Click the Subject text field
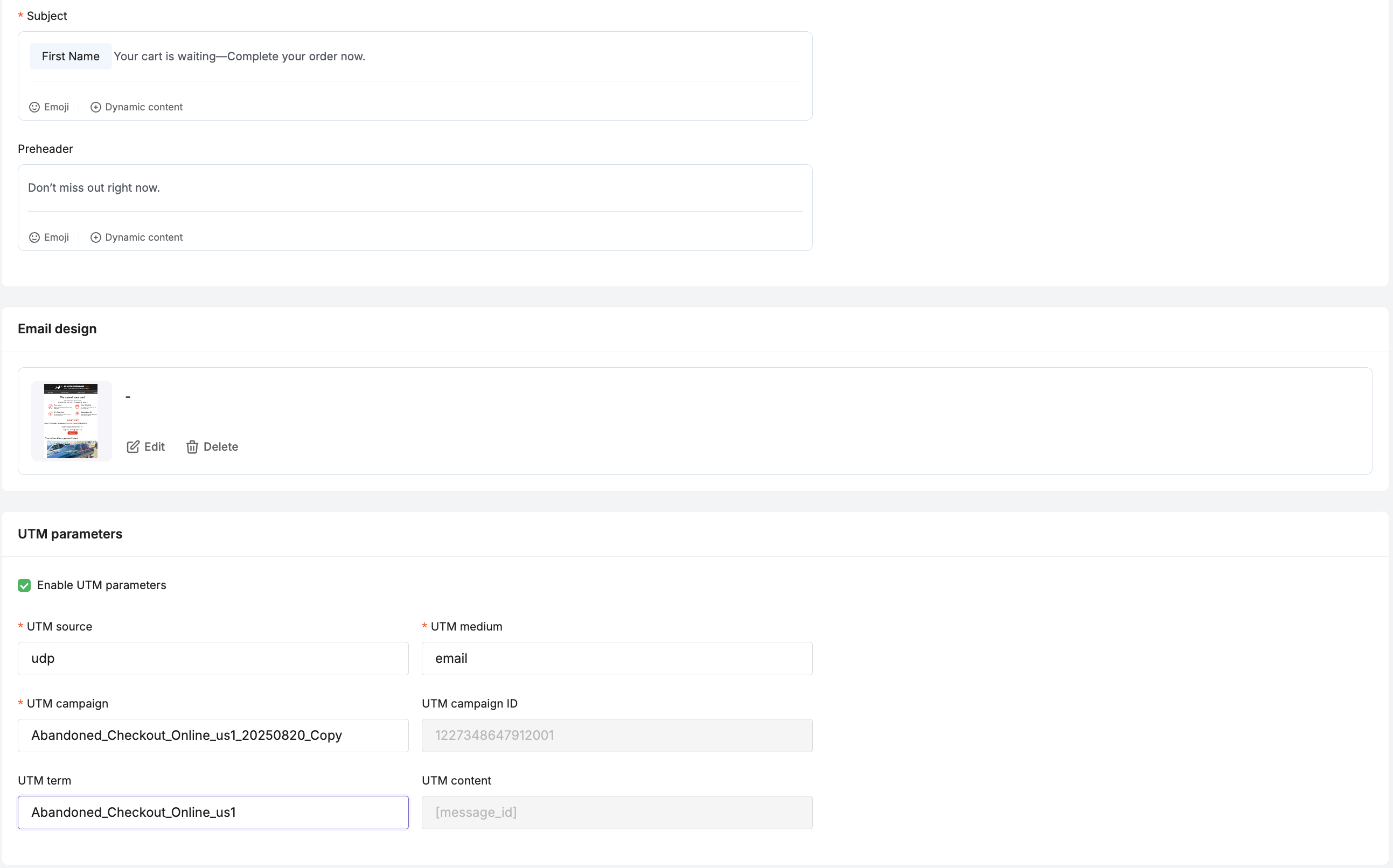This screenshot has width=1393, height=868. click(517, 56)
